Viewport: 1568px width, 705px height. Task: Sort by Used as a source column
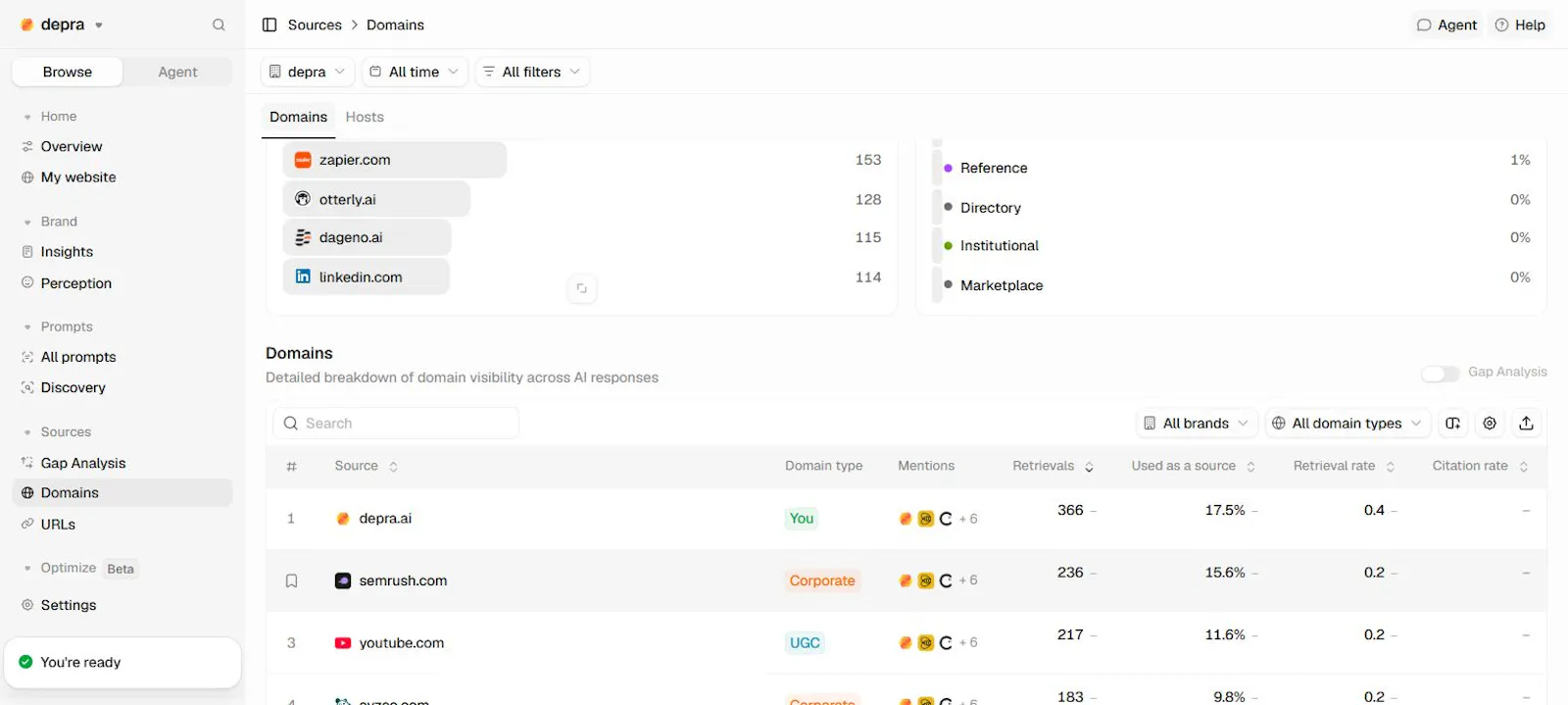[1194, 467]
